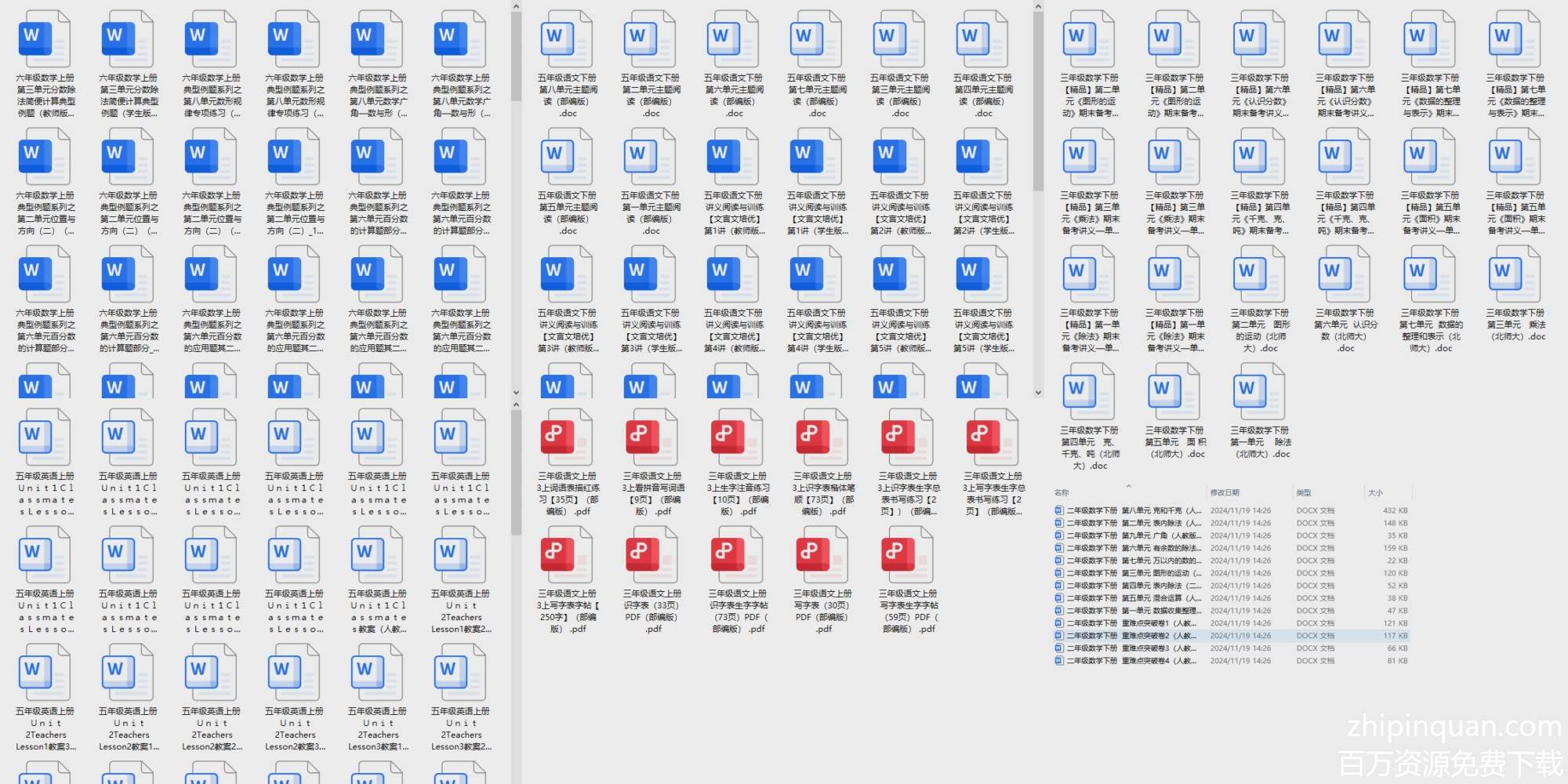Click scroll-down arrow of the top-left pane scrollbar
Image resolution: width=1568 pixels, height=784 pixels.
tap(516, 392)
